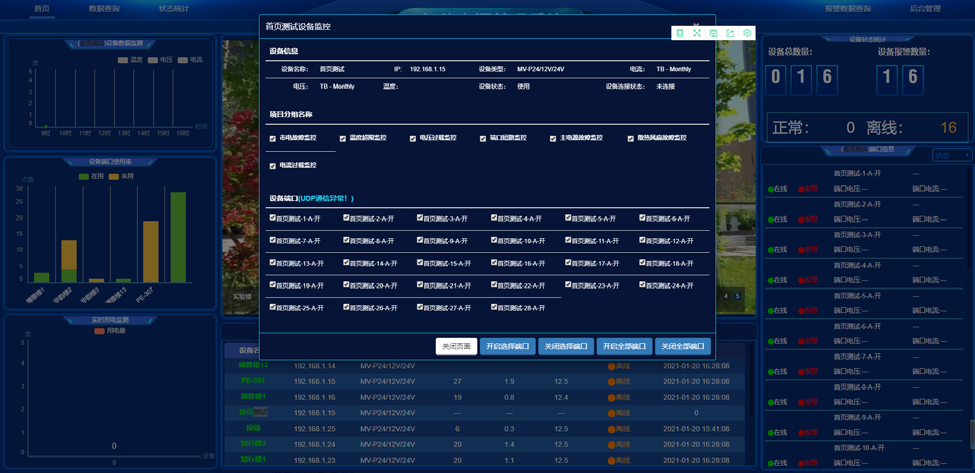Screen dimensions: 975x473
Task: Click device name PE-307 in table
Action: [253, 381]
